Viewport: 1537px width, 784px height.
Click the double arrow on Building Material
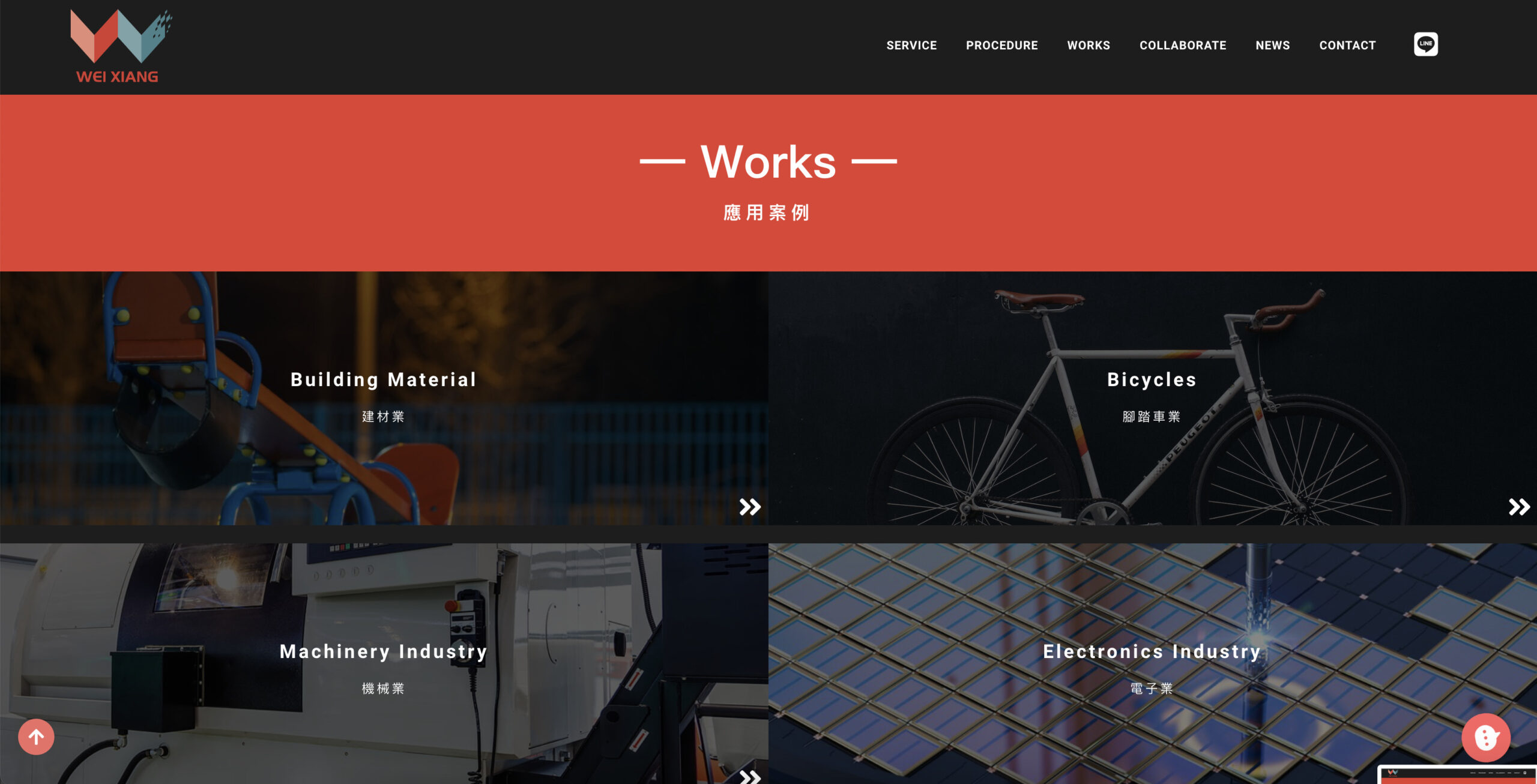tap(750, 507)
